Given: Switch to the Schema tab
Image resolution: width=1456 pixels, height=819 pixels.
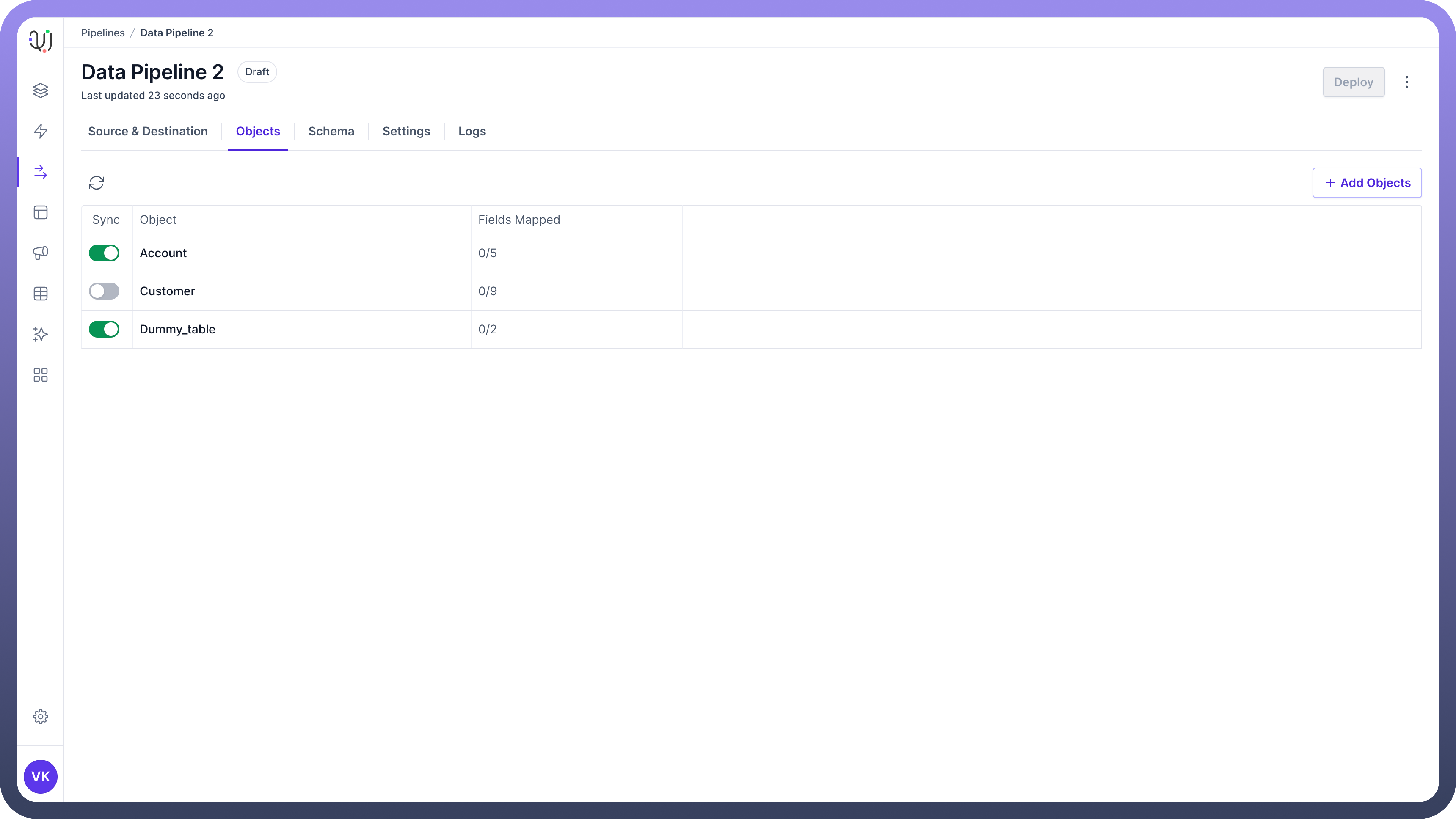Looking at the screenshot, I should coord(331,131).
